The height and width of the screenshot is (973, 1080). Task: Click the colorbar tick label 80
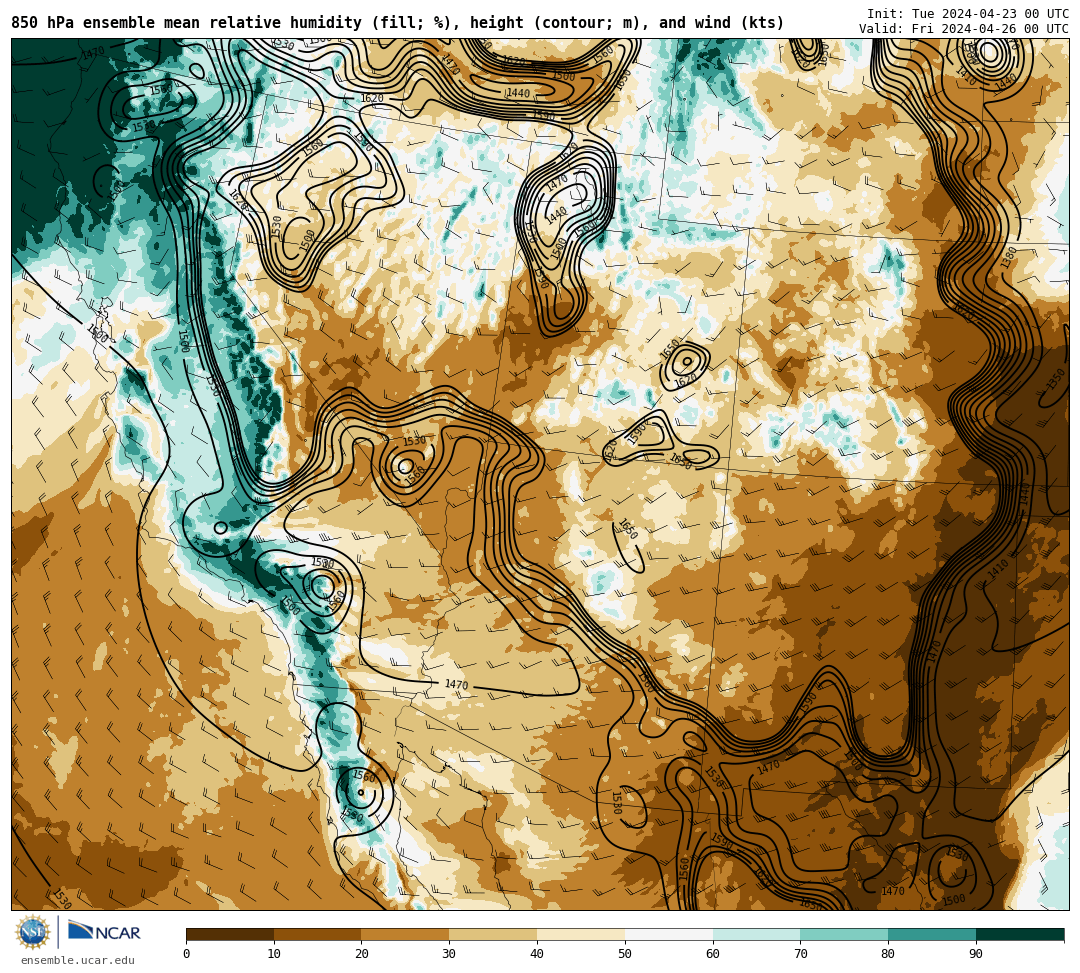click(889, 954)
